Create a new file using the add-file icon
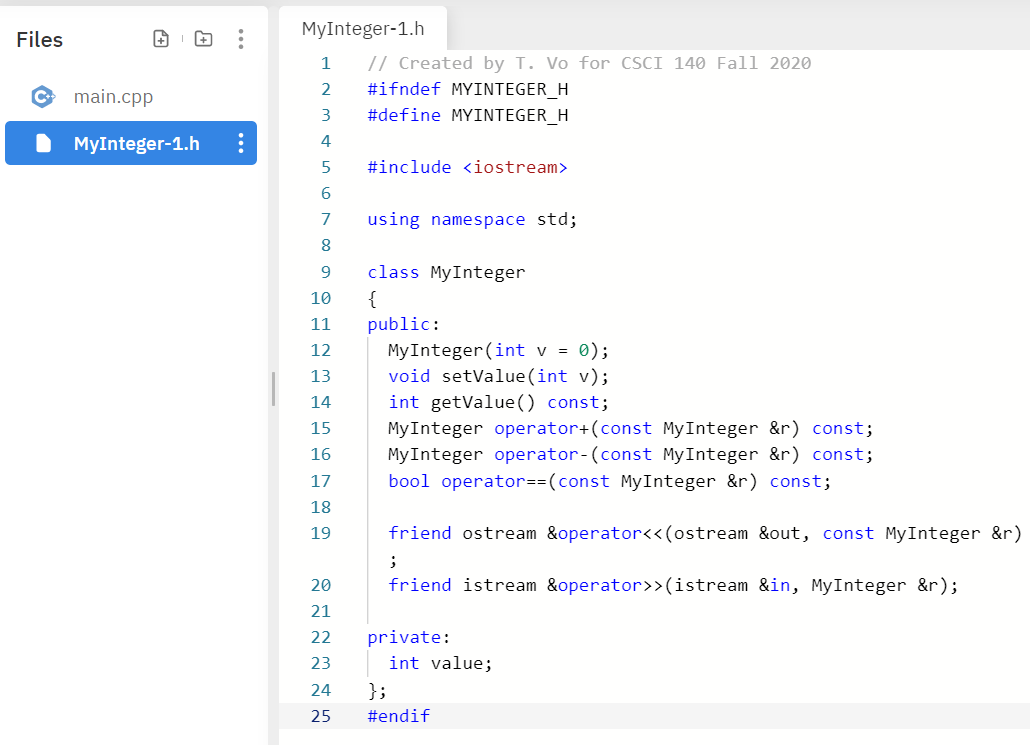Image resolution: width=1030 pixels, height=745 pixels. (161, 38)
